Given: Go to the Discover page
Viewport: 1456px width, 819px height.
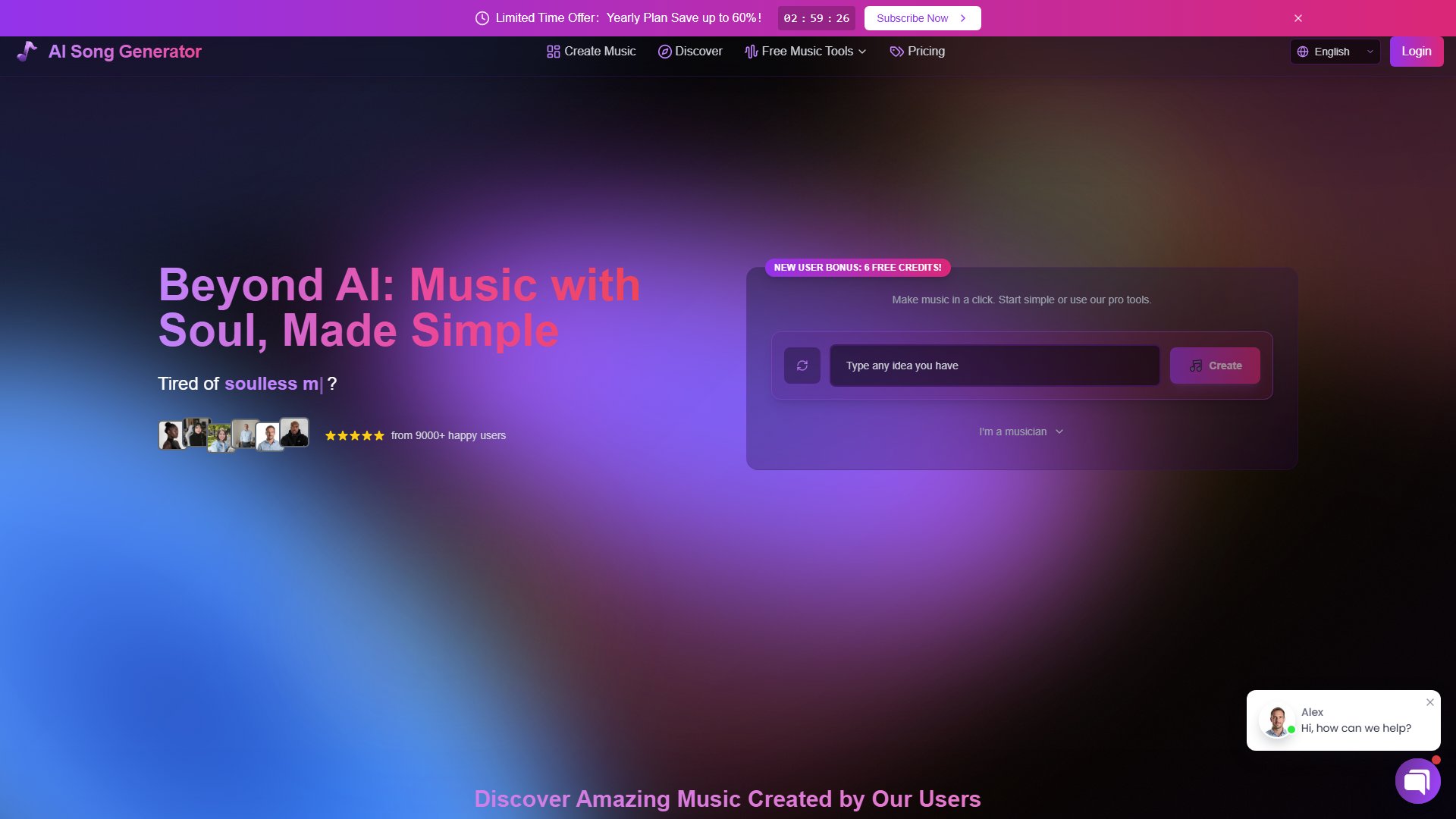Looking at the screenshot, I should [x=690, y=52].
